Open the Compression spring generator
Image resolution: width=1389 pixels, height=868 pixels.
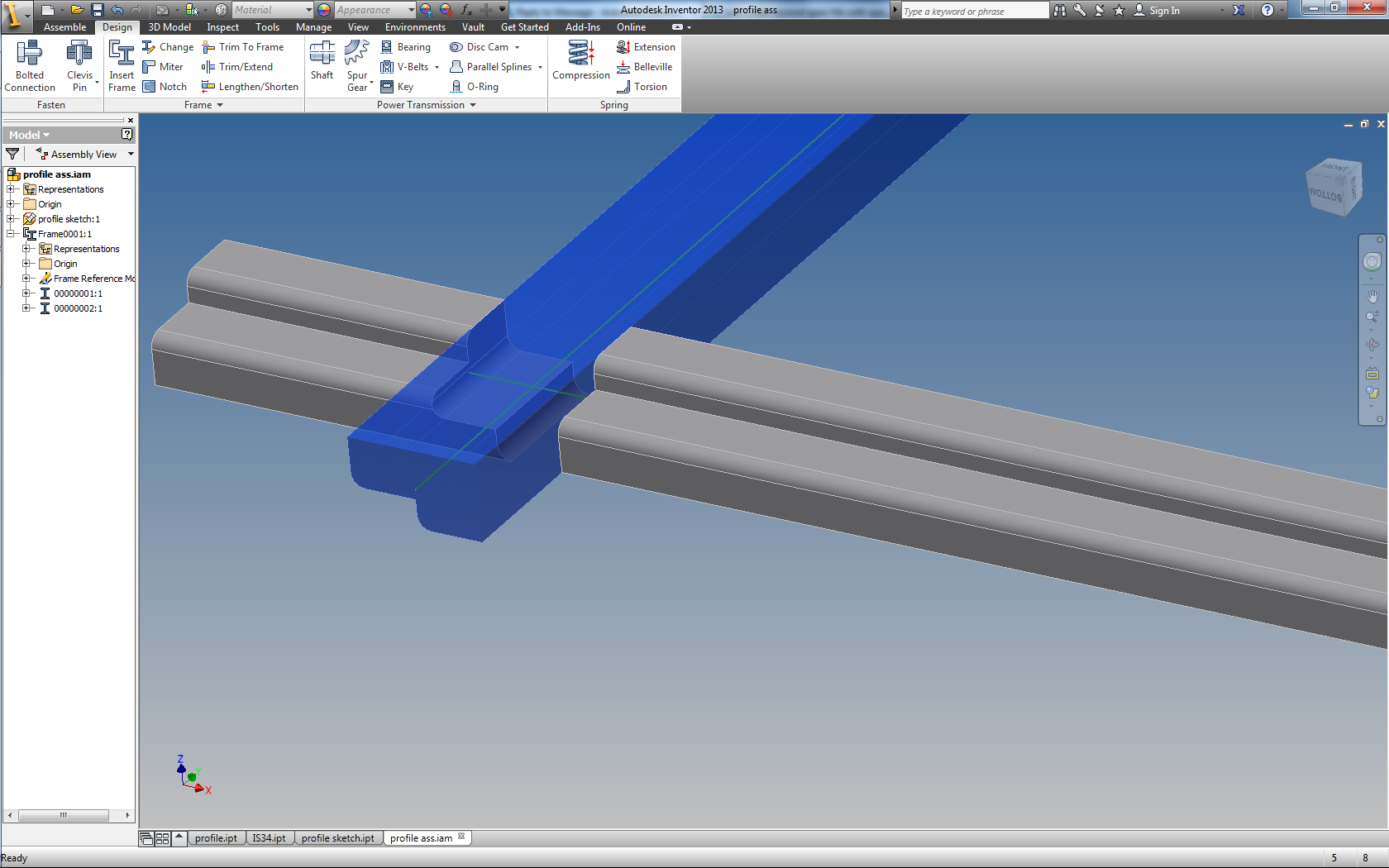pyautogui.click(x=581, y=61)
